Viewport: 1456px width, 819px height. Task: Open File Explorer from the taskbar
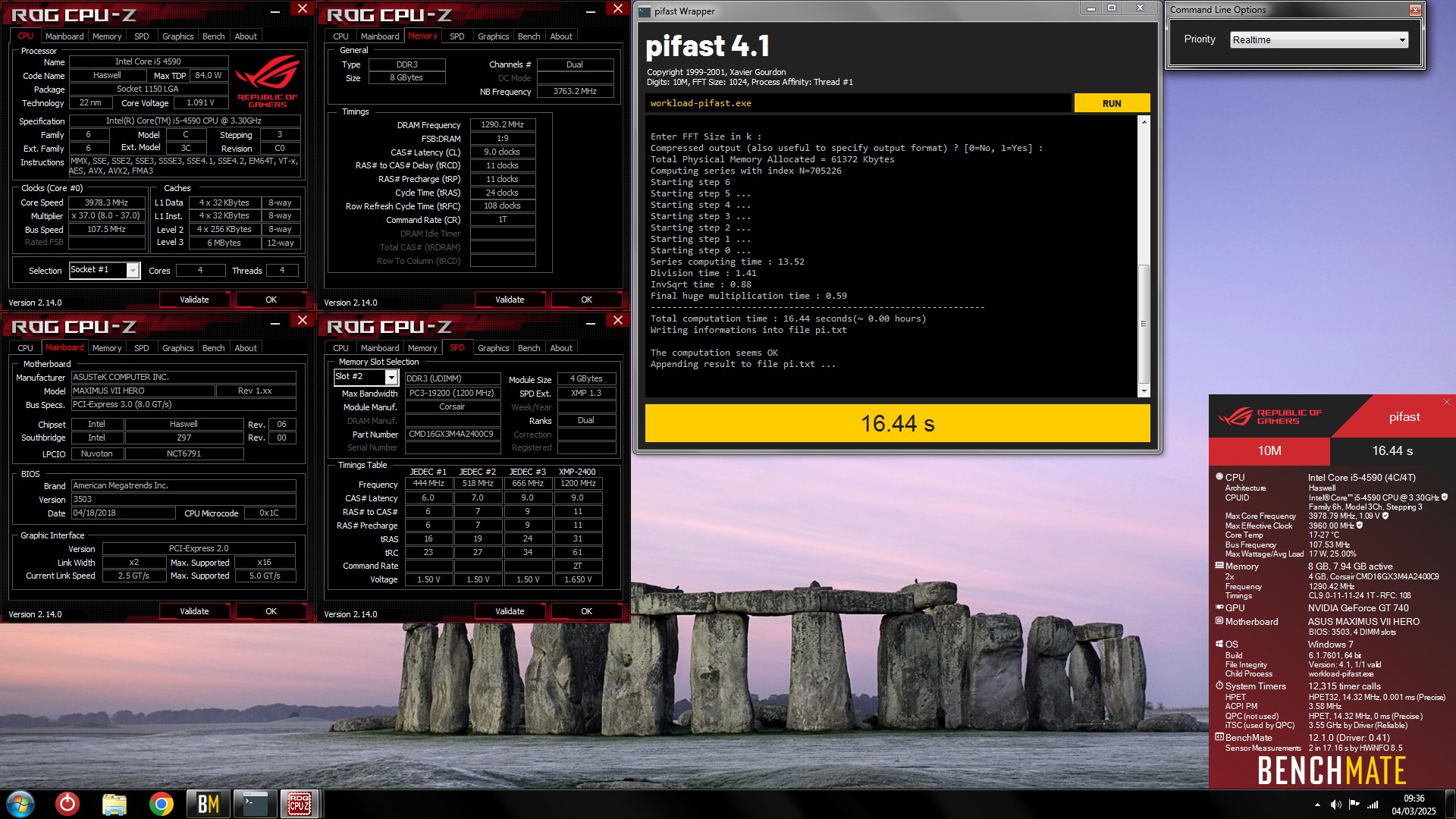(x=114, y=803)
